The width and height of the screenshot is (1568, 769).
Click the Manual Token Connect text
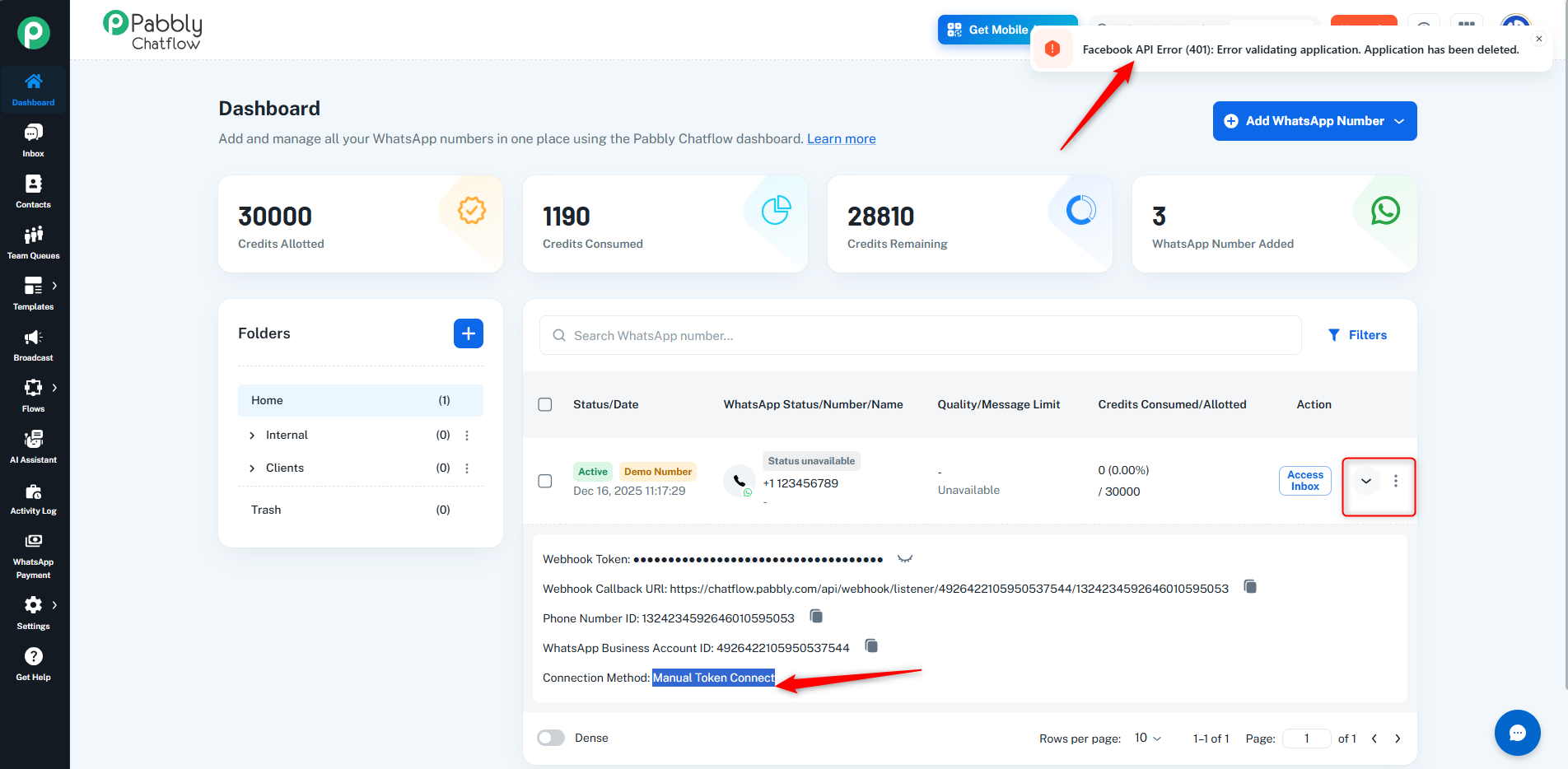coord(714,678)
